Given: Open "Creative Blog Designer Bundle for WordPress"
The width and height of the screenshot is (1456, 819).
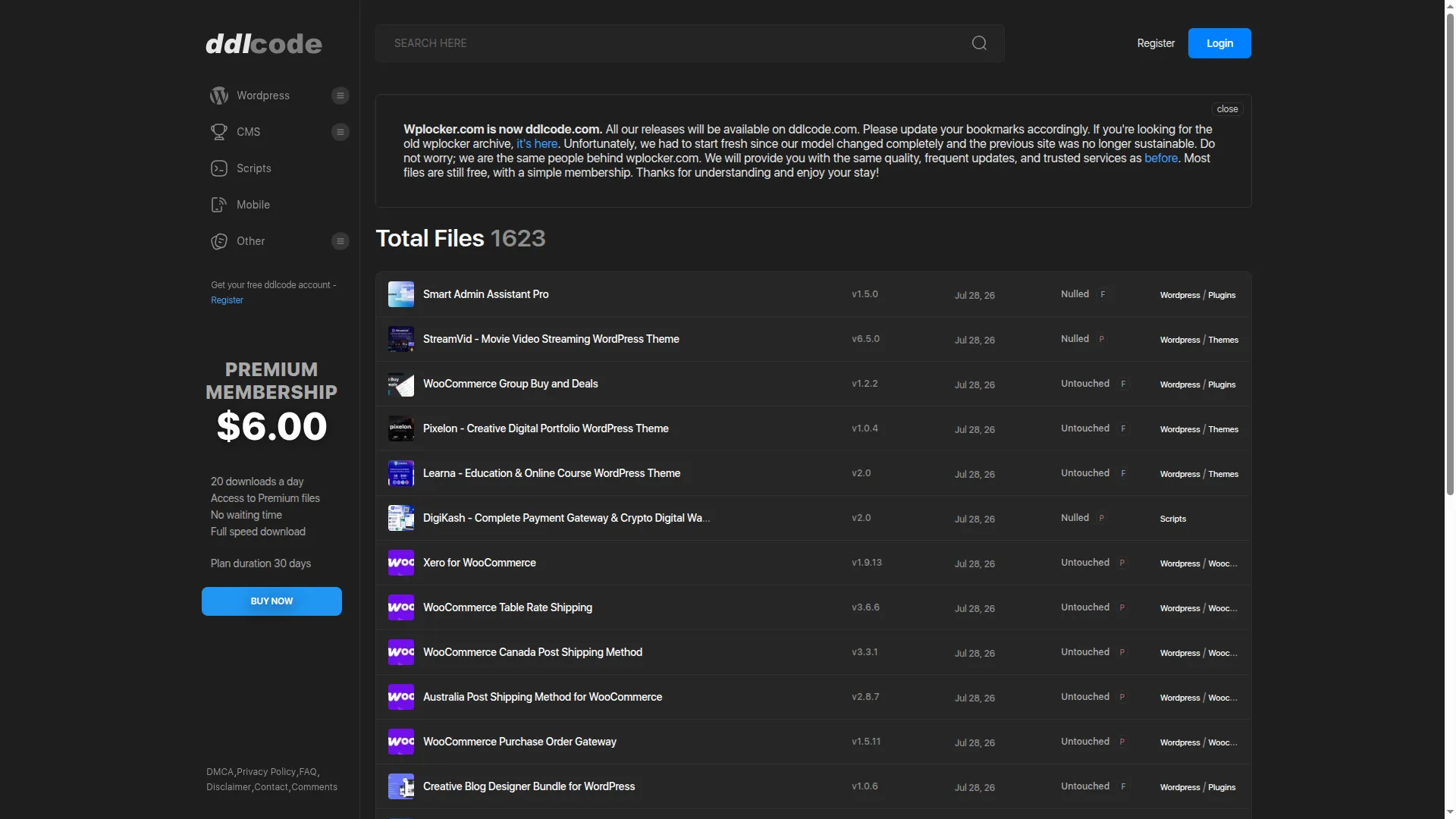Looking at the screenshot, I should [529, 786].
